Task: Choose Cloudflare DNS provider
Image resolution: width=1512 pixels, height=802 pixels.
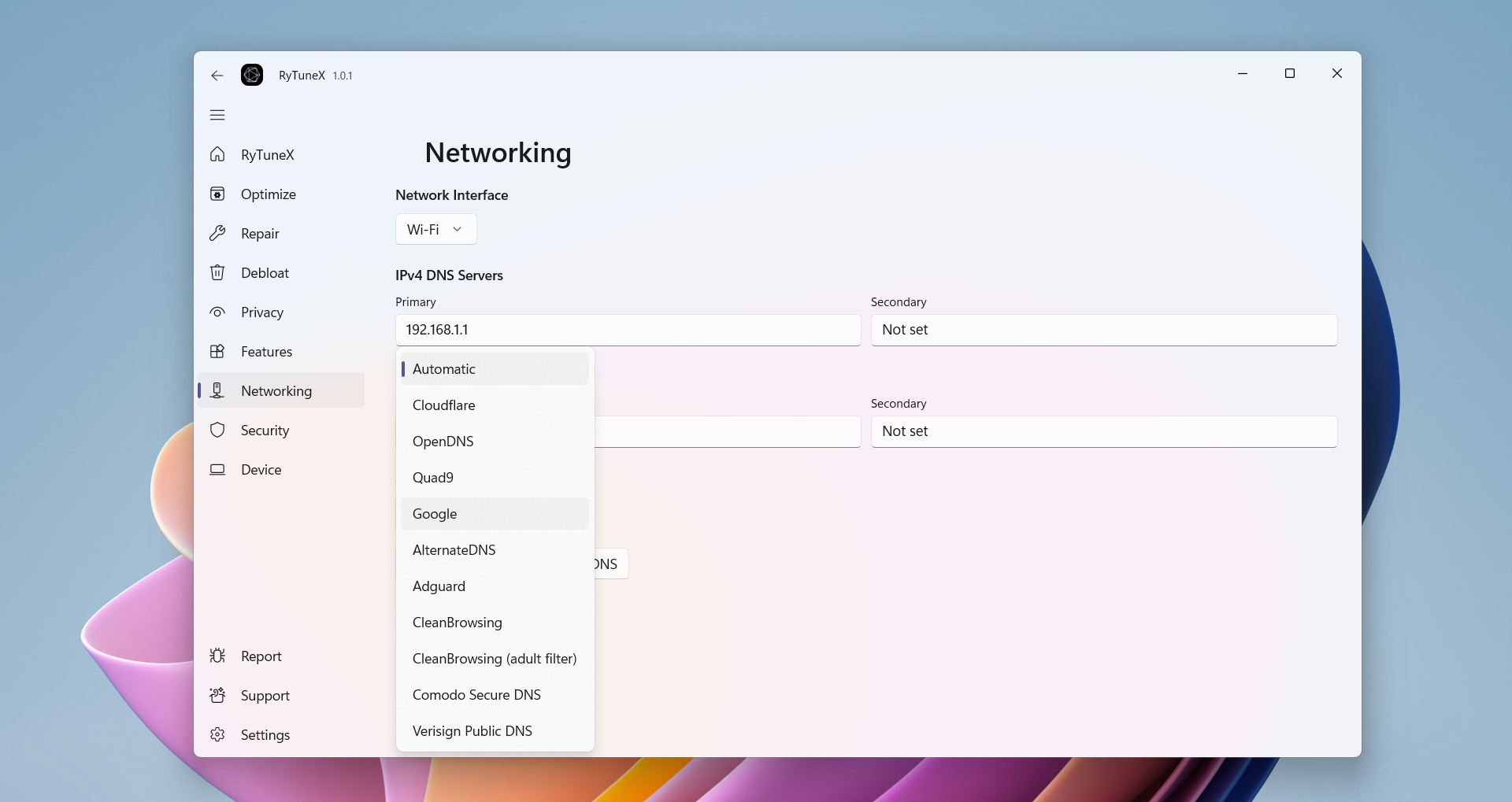Action: click(x=495, y=405)
